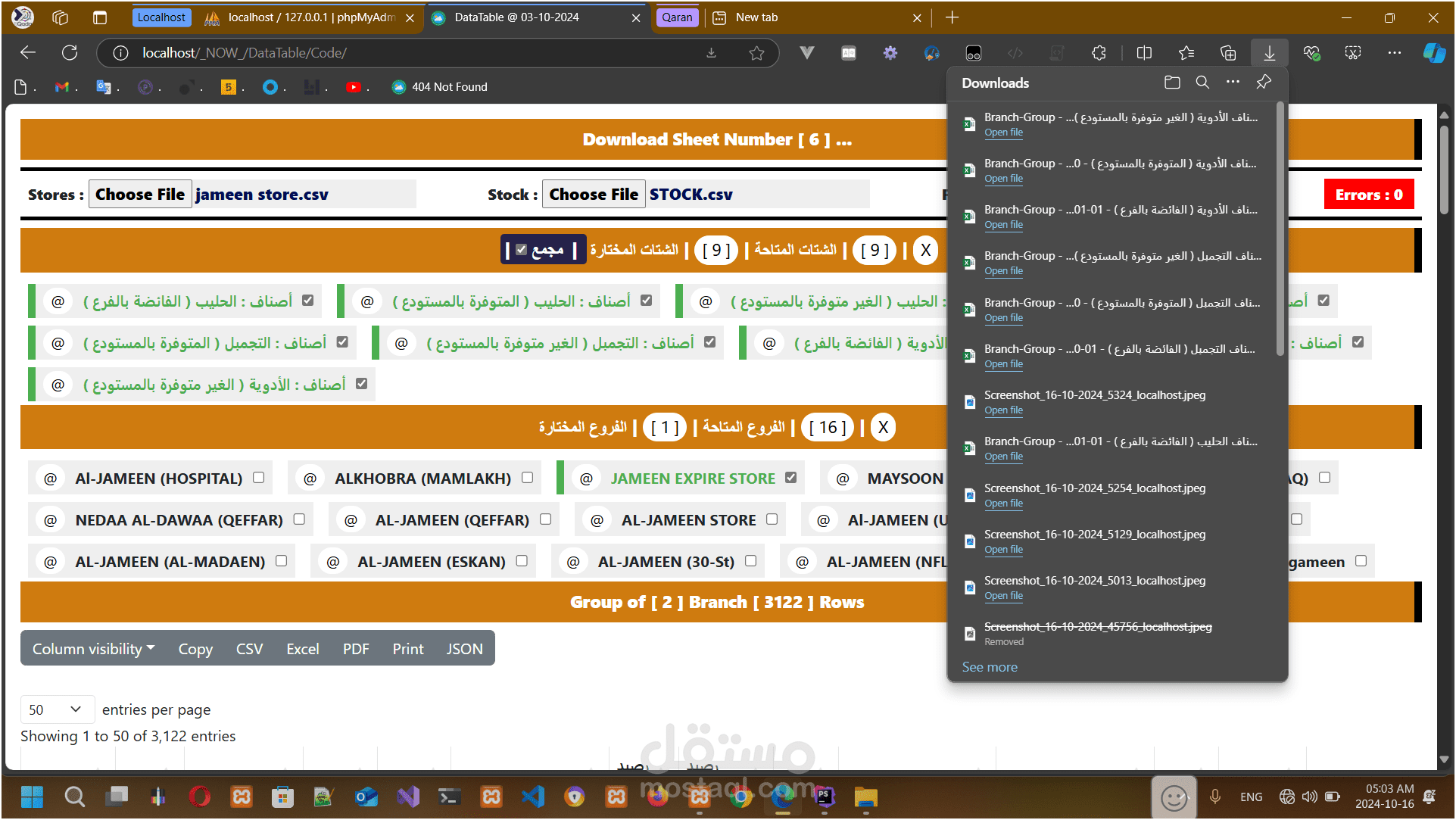The image size is (1456, 820).
Task: View site information icon in address bar
Action: pos(120,53)
